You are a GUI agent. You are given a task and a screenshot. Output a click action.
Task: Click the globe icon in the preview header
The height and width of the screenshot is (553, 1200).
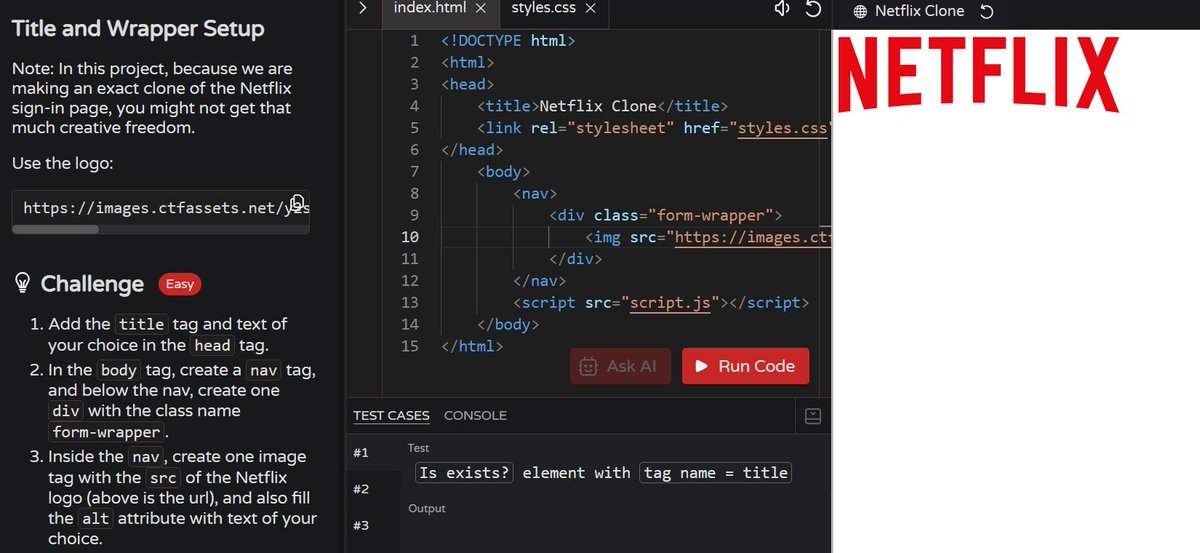861,11
